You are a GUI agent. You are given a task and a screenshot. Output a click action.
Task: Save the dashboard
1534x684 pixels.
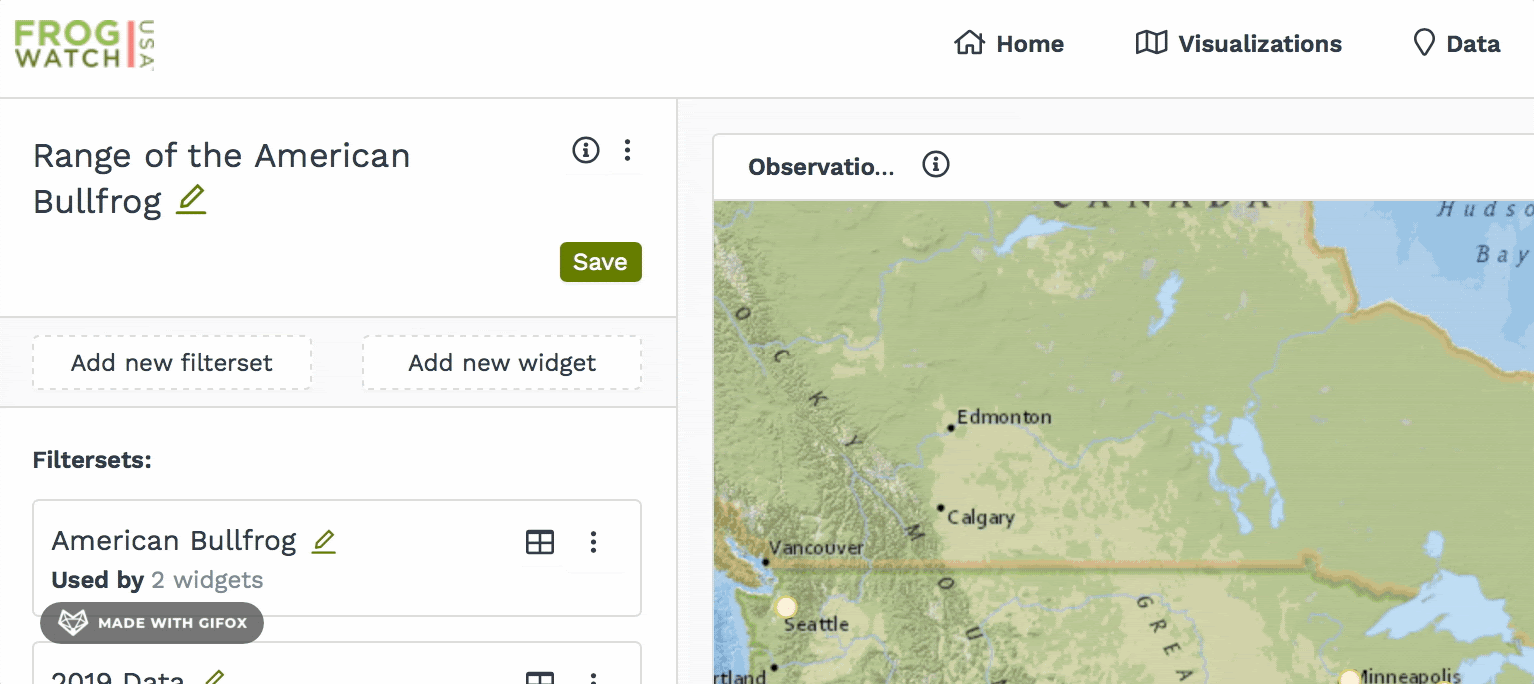600,262
